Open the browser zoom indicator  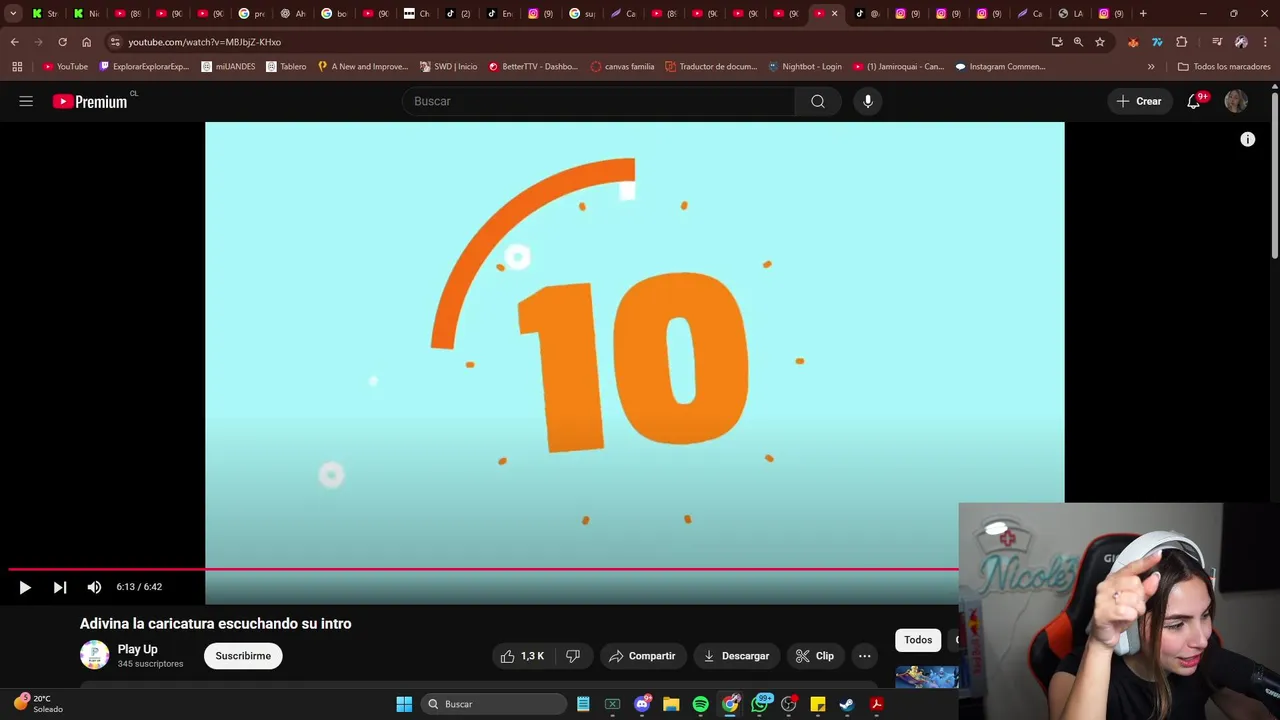tap(1078, 42)
